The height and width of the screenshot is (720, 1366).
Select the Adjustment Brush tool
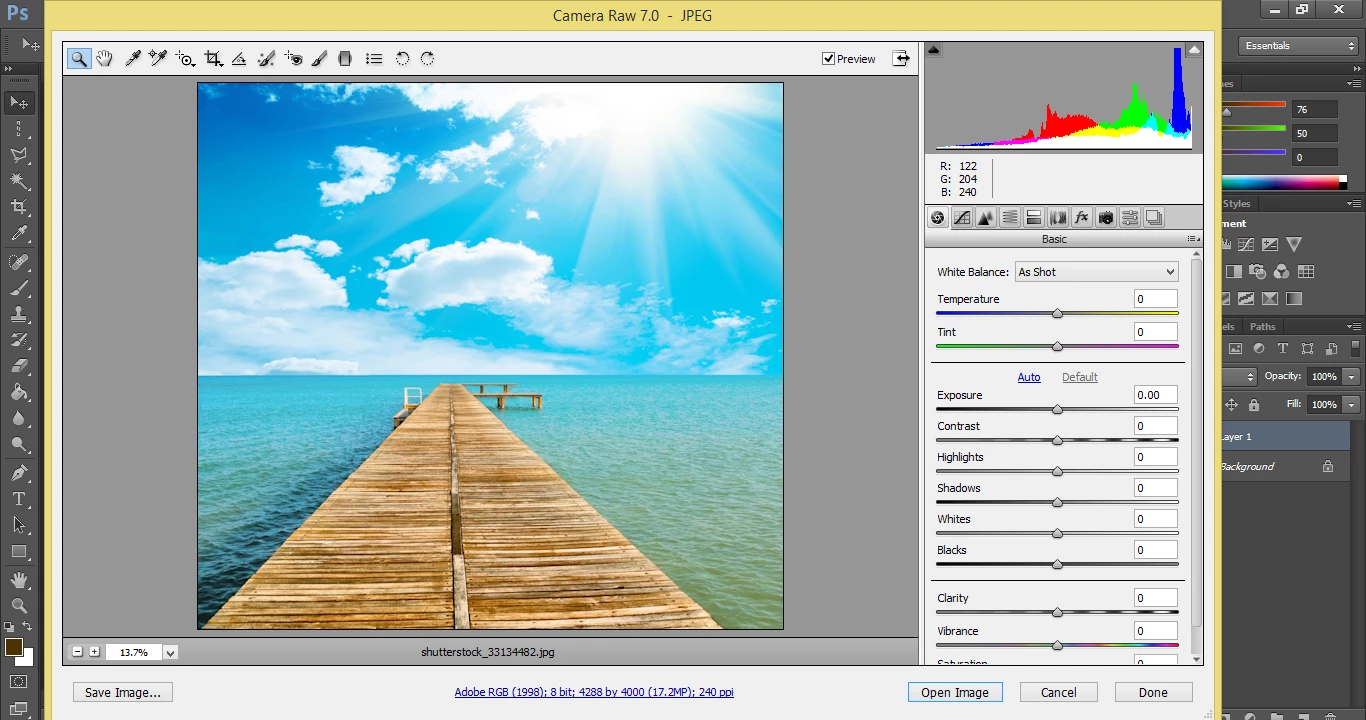click(x=319, y=59)
